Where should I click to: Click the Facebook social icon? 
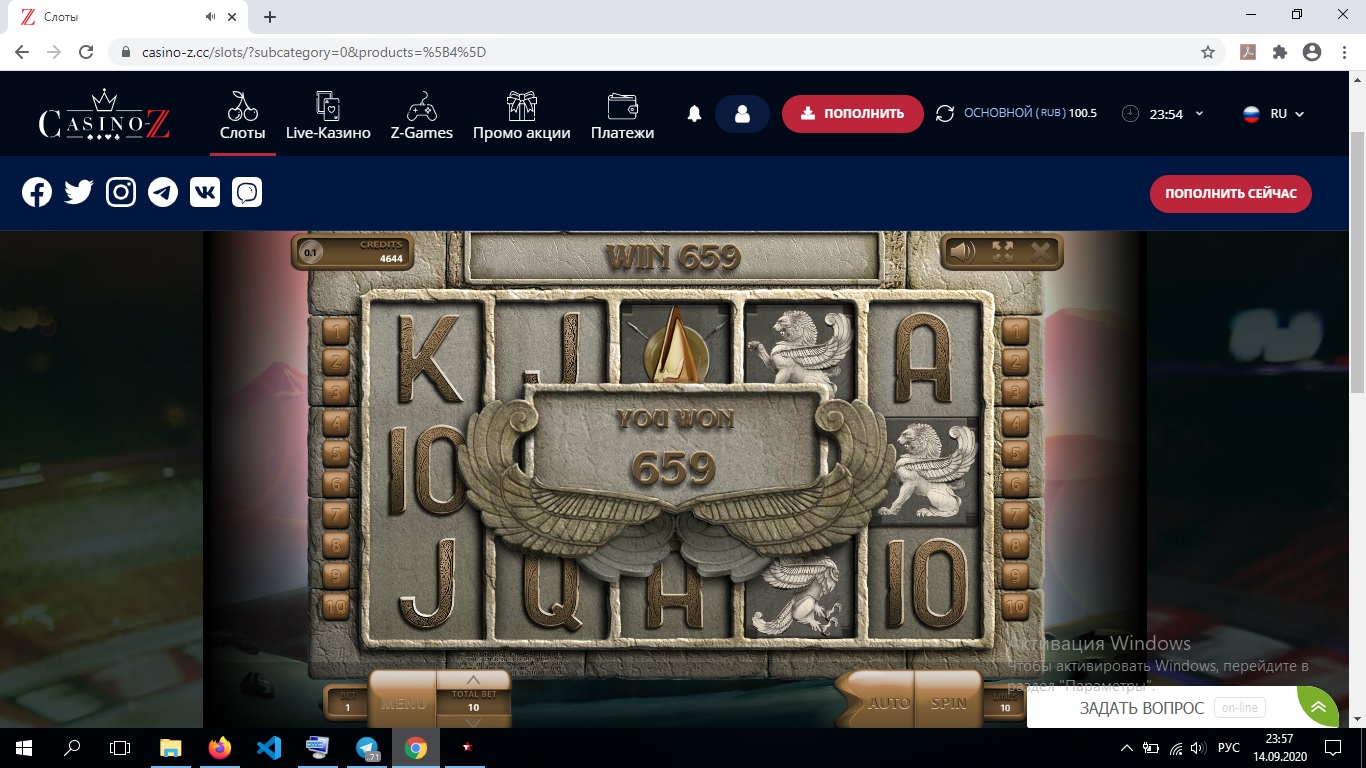(37, 192)
